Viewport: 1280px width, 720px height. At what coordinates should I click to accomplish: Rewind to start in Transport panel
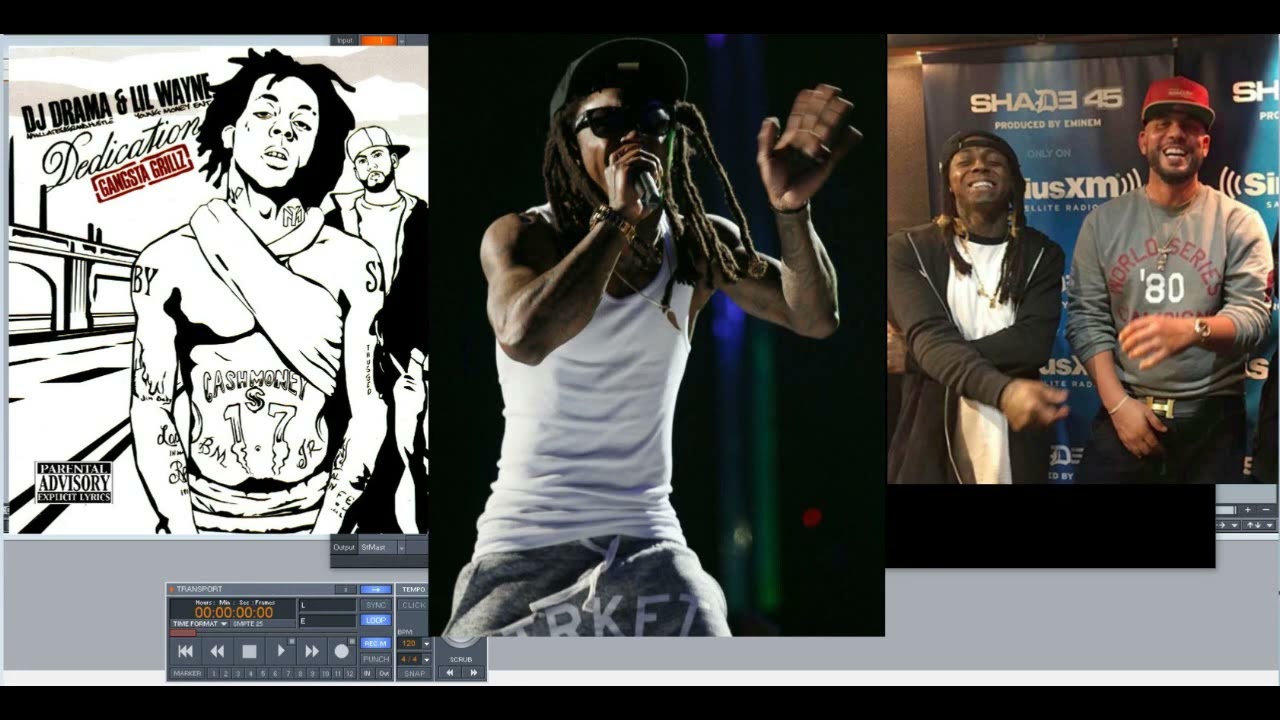point(185,651)
